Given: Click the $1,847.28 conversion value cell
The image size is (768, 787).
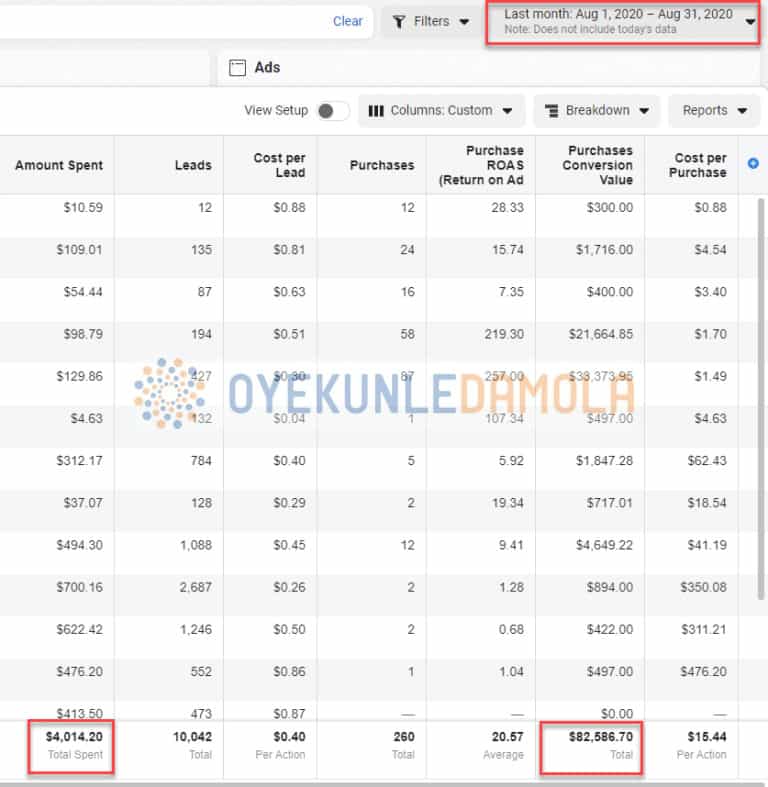Looking at the screenshot, I should [x=604, y=460].
